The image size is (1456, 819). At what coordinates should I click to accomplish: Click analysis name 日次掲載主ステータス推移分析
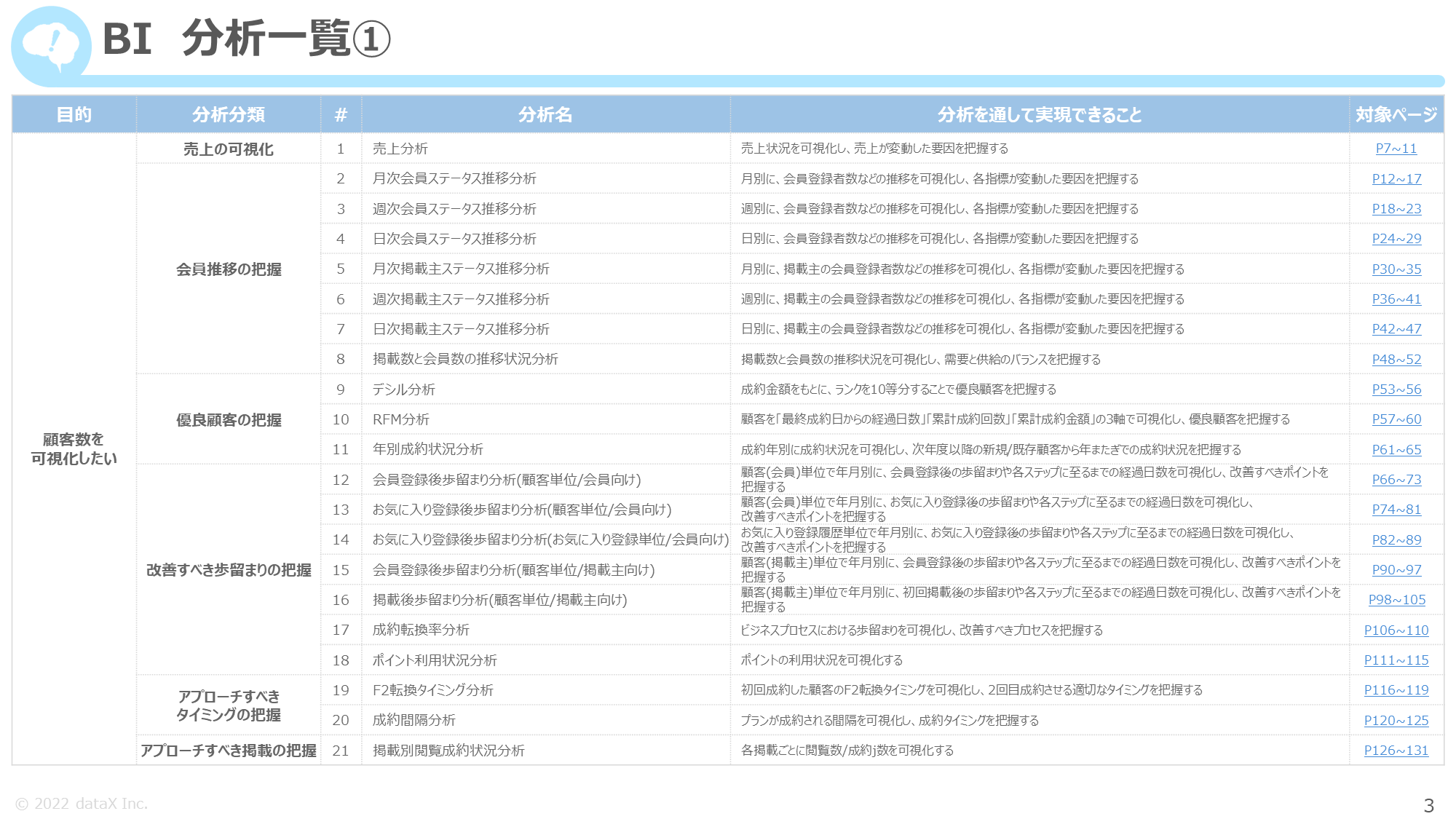[461, 329]
